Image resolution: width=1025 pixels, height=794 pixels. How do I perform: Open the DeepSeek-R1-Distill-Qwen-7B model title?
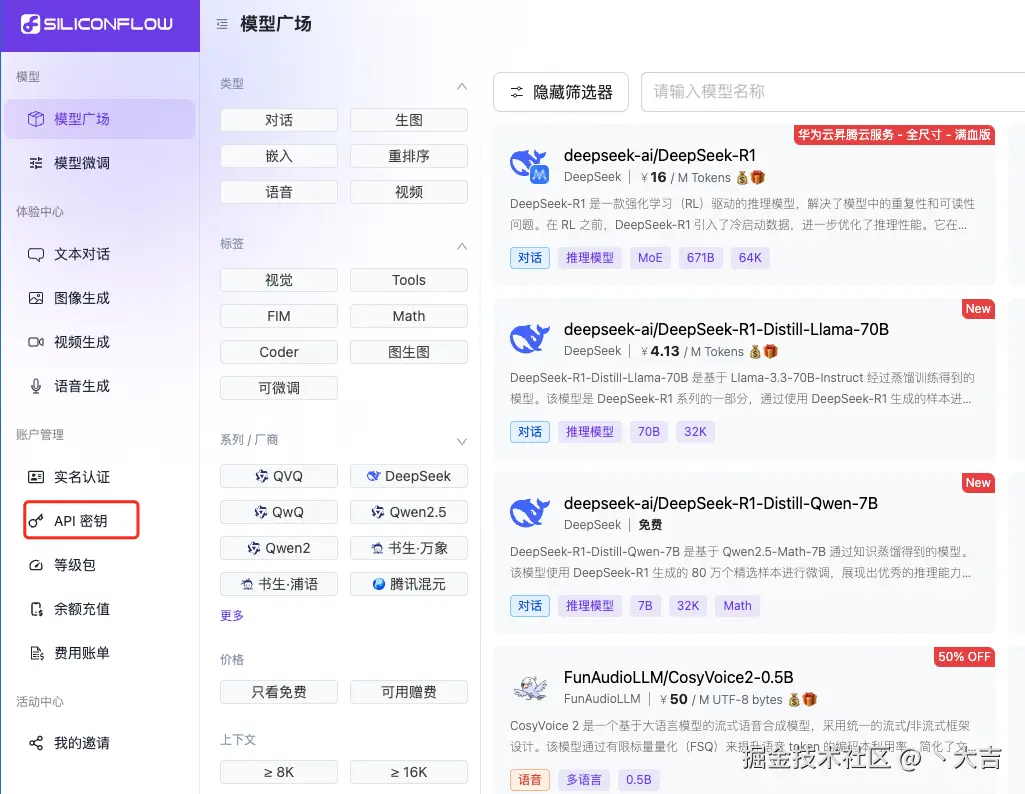tap(720, 503)
